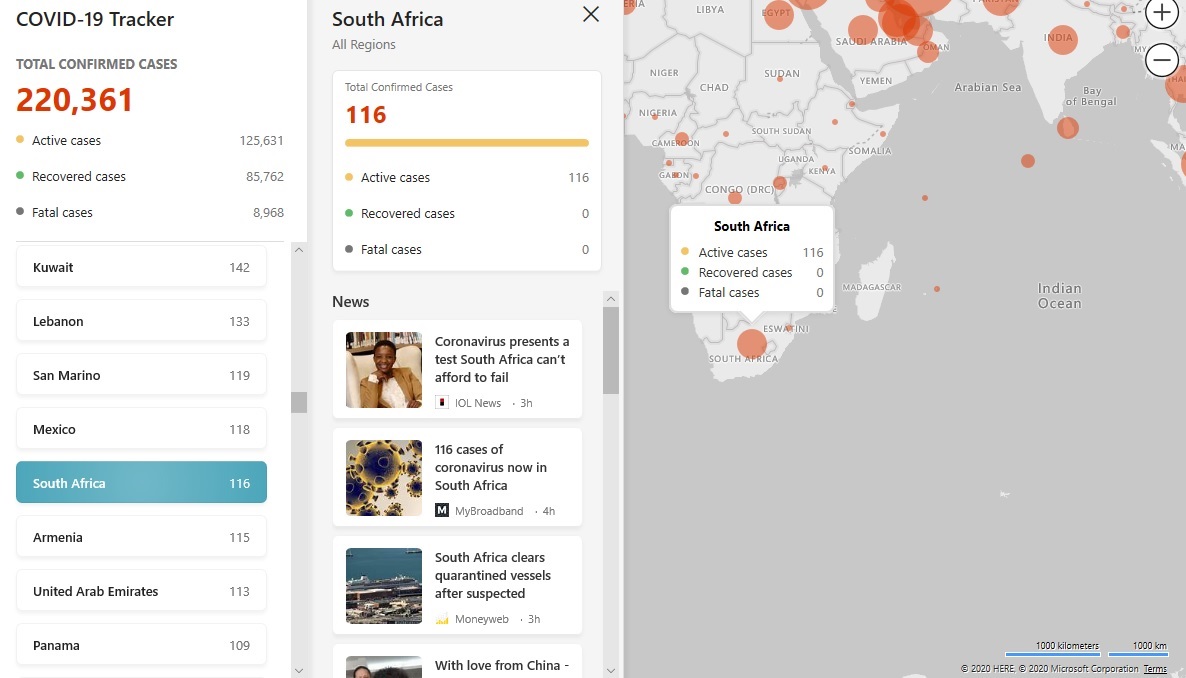Choose San Marino in the list

click(x=141, y=376)
